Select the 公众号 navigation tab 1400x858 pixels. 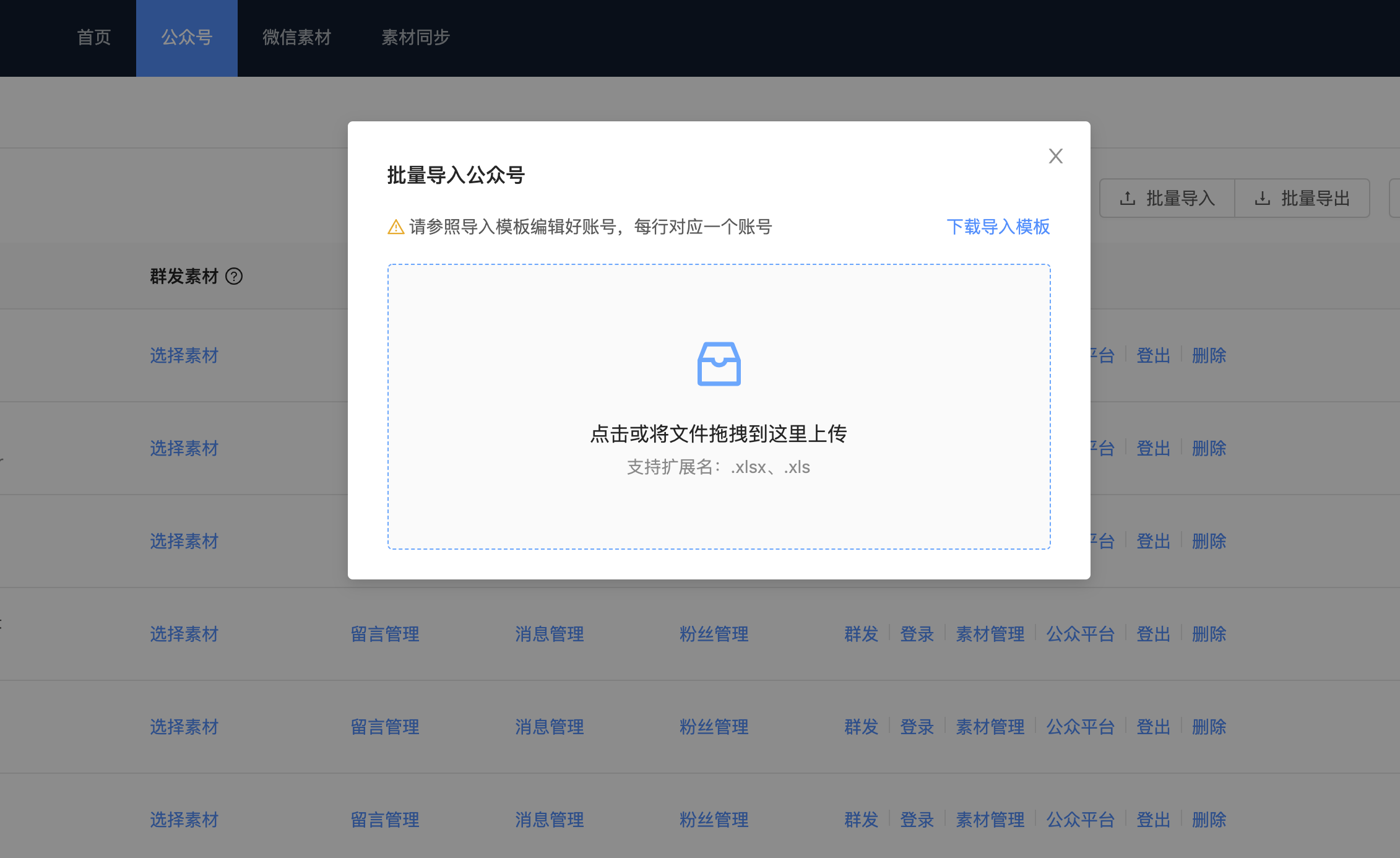coord(186,38)
